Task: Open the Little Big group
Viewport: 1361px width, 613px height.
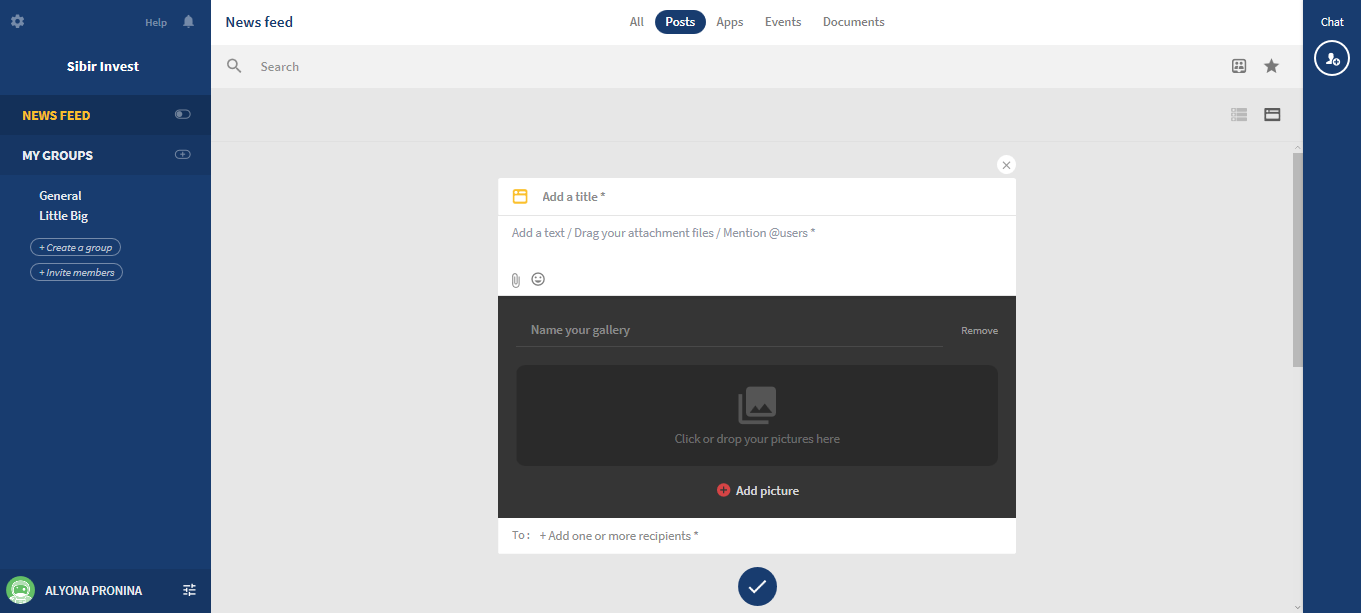Action: [x=64, y=216]
